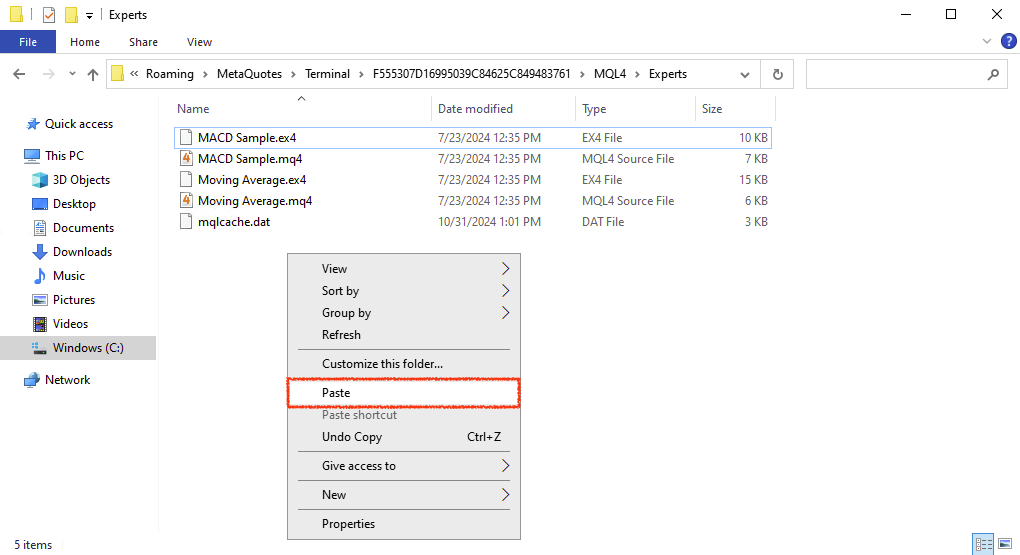The image size is (1020, 555).
Task: Expand address bar history dropdown
Action: click(745, 75)
